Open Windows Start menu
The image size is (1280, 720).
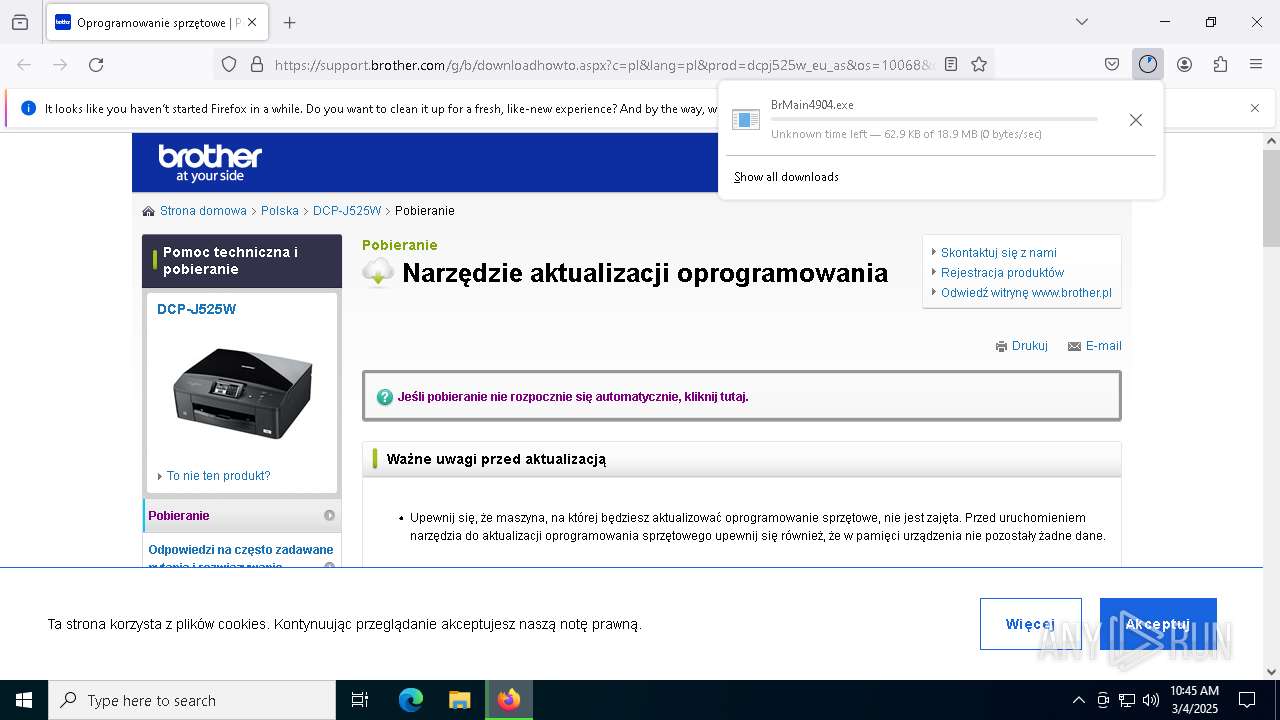[24, 700]
